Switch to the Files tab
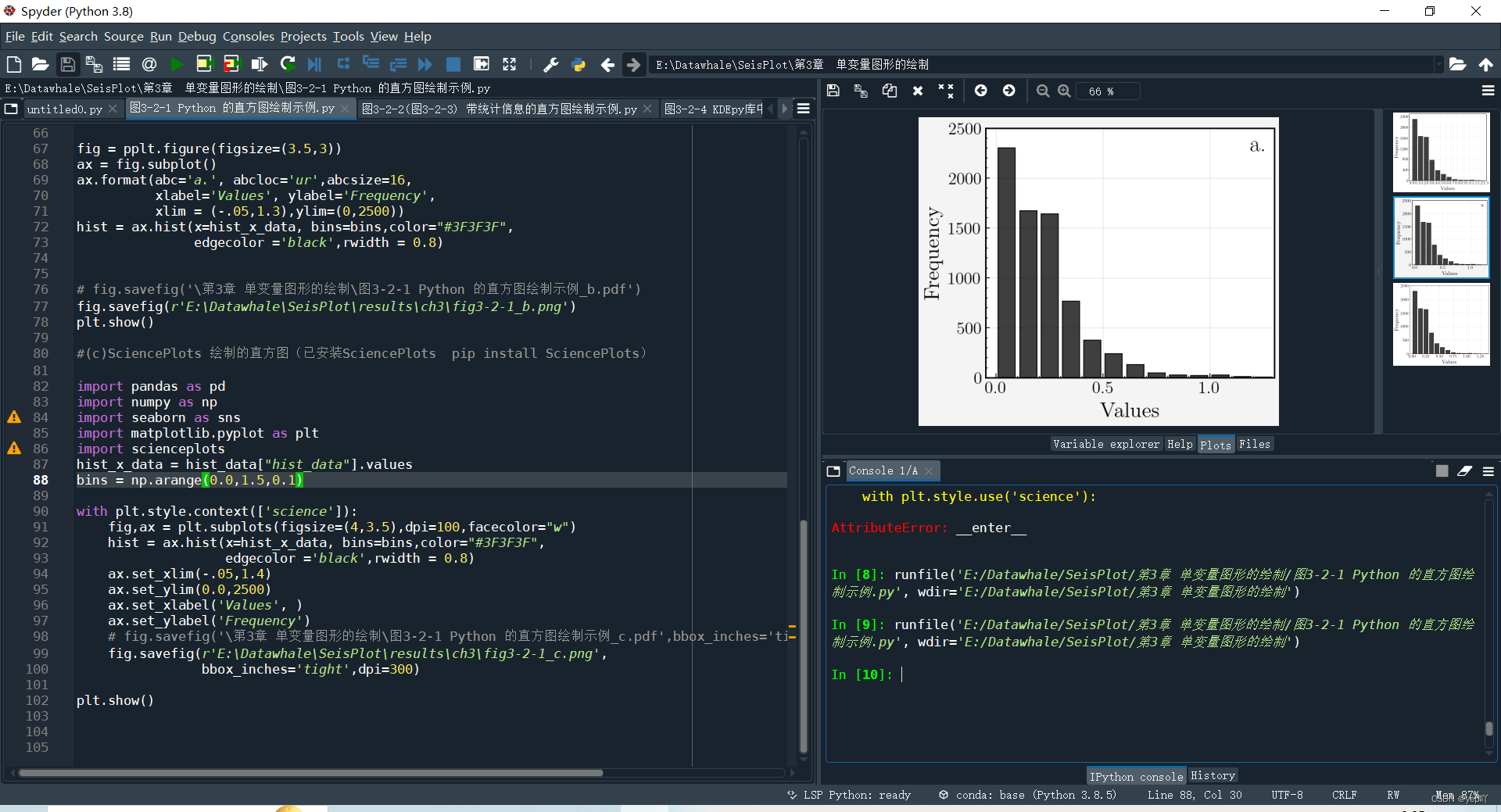This screenshot has height=812, width=1501. point(1254,444)
